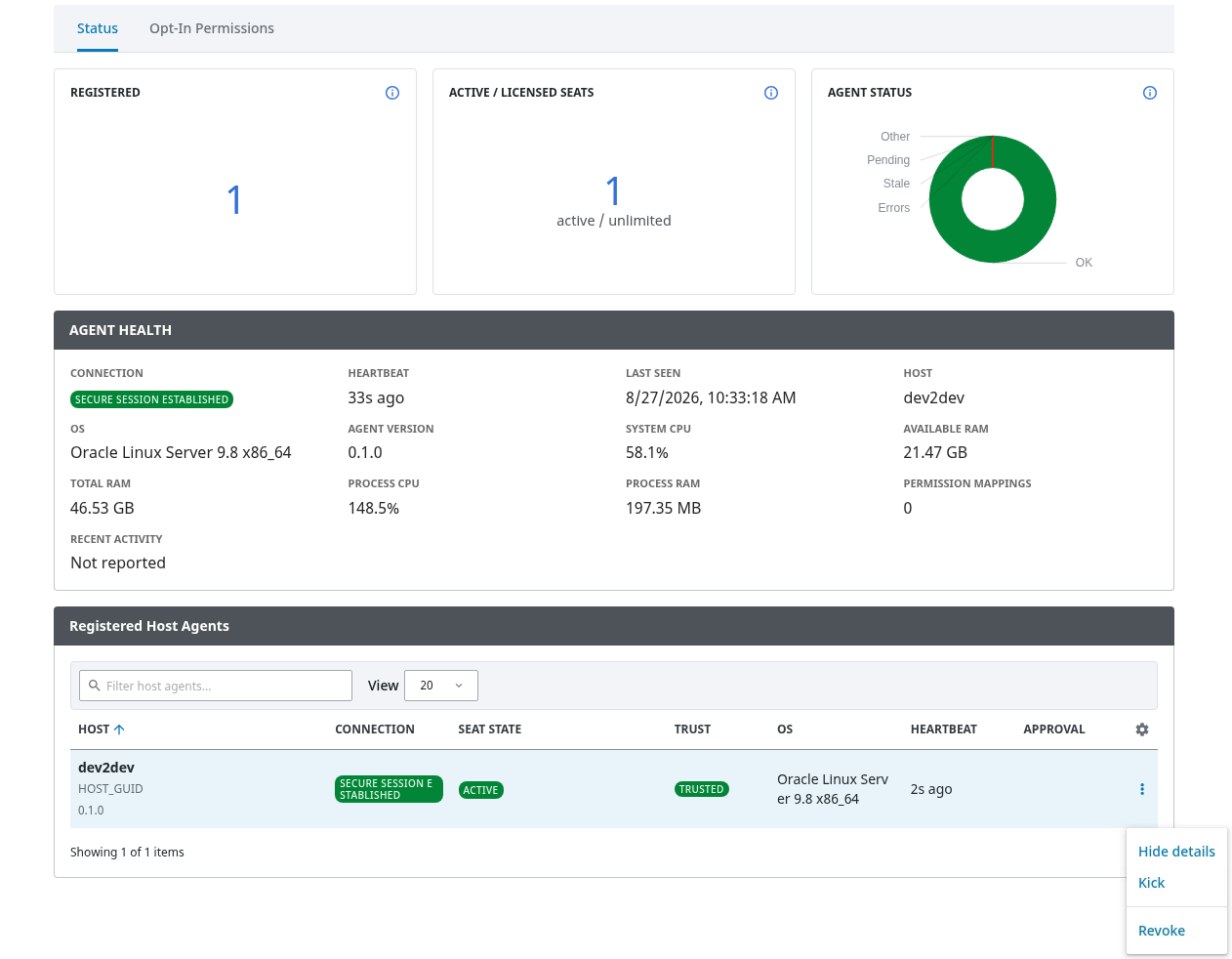
Task: Click the 'Showing 1 of 1 items' text
Action: [x=127, y=853]
